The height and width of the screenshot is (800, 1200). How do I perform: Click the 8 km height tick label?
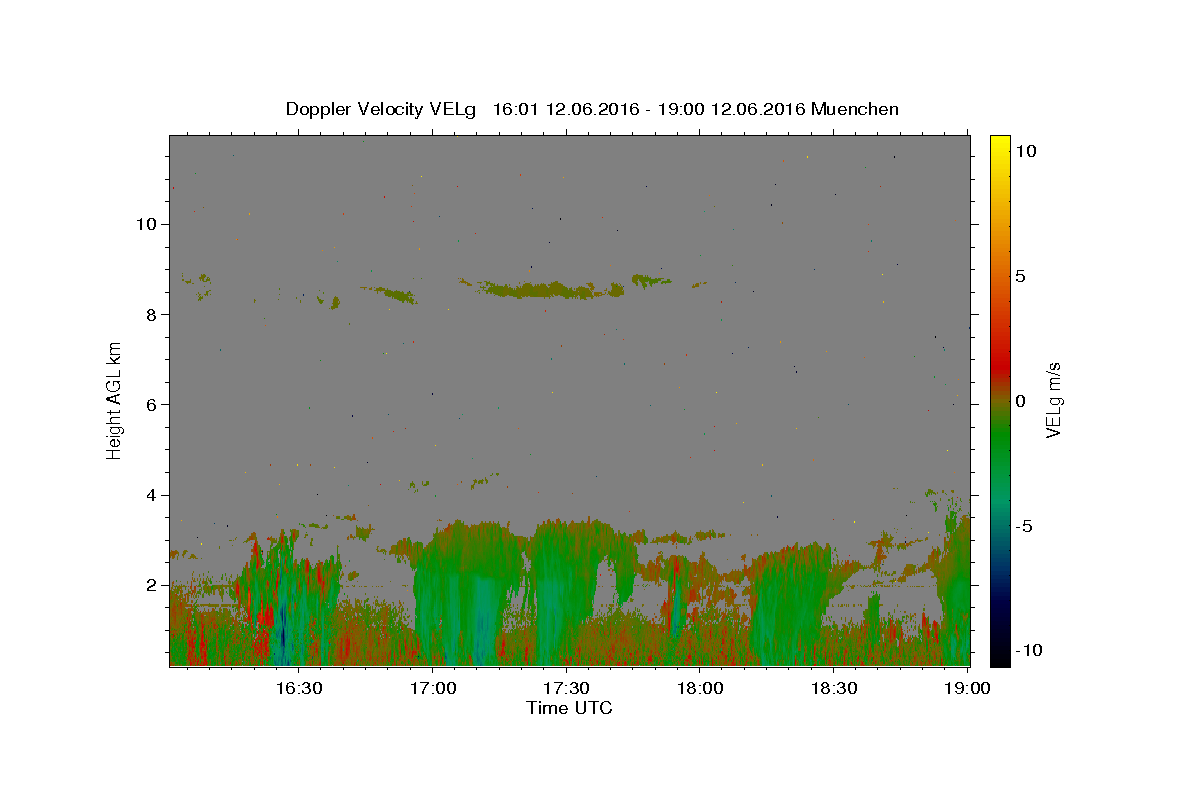pos(150,314)
